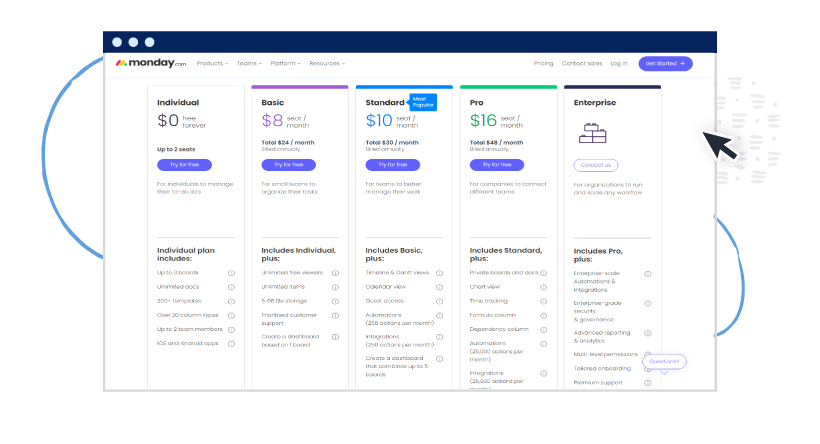Click 'Tailored onboarding' feature text
This screenshot has width=820, height=444.
pos(602,368)
